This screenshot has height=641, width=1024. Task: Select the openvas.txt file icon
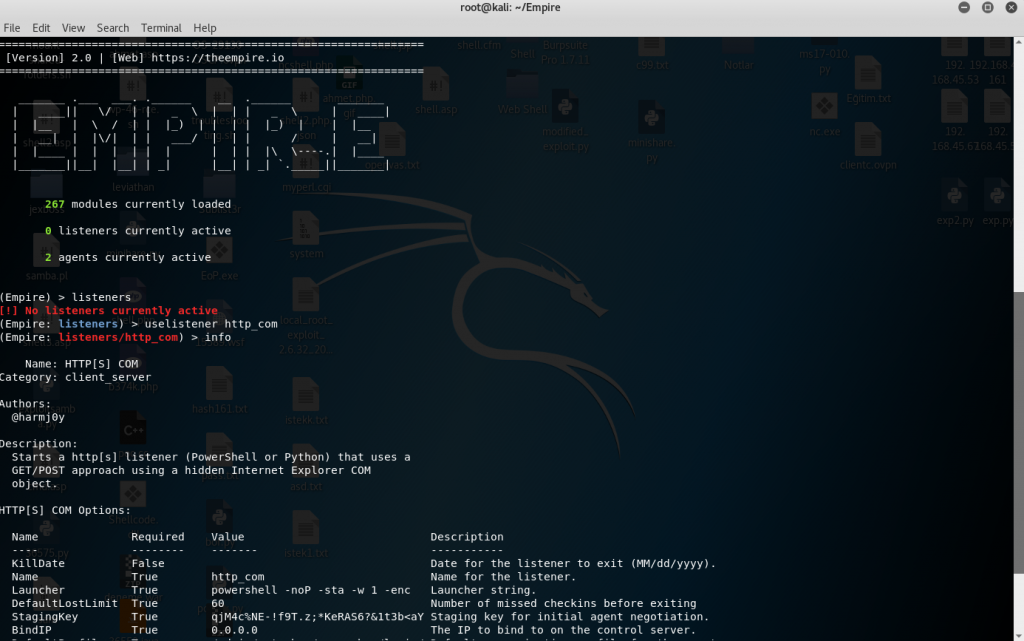tap(392, 145)
